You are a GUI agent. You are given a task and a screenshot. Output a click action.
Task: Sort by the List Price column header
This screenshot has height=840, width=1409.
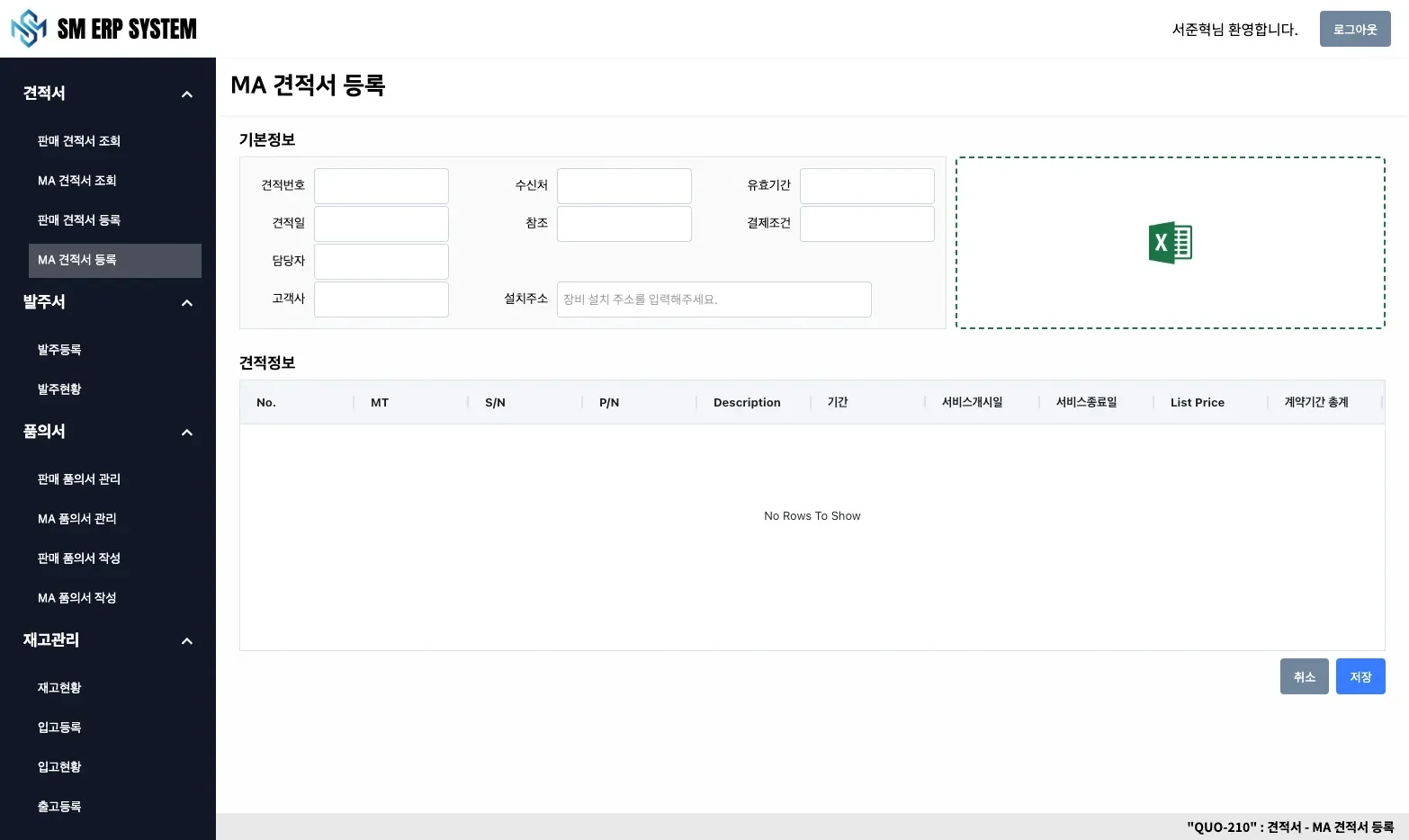(x=1211, y=402)
